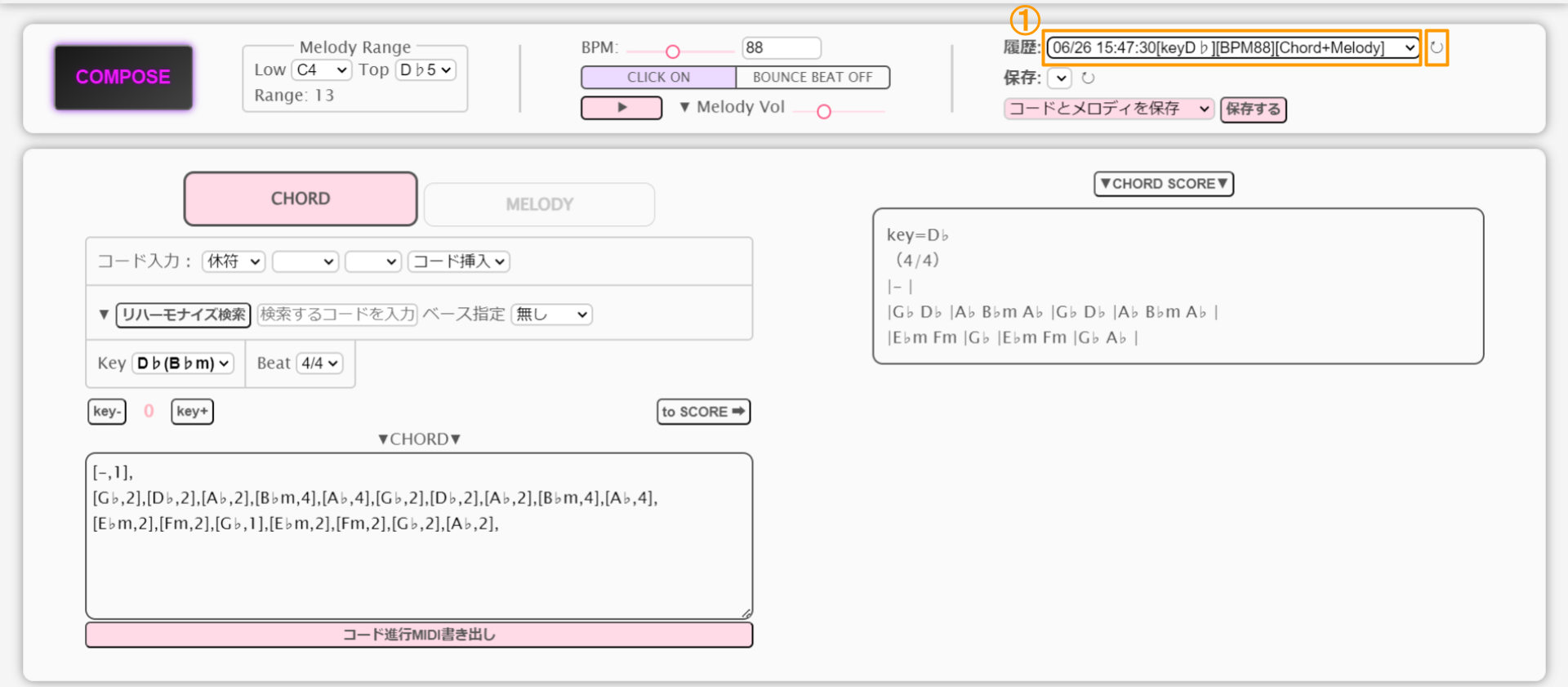Collapse the ▼CHORD▼ section header
This screenshot has height=687, width=1568.
click(x=419, y=439)
